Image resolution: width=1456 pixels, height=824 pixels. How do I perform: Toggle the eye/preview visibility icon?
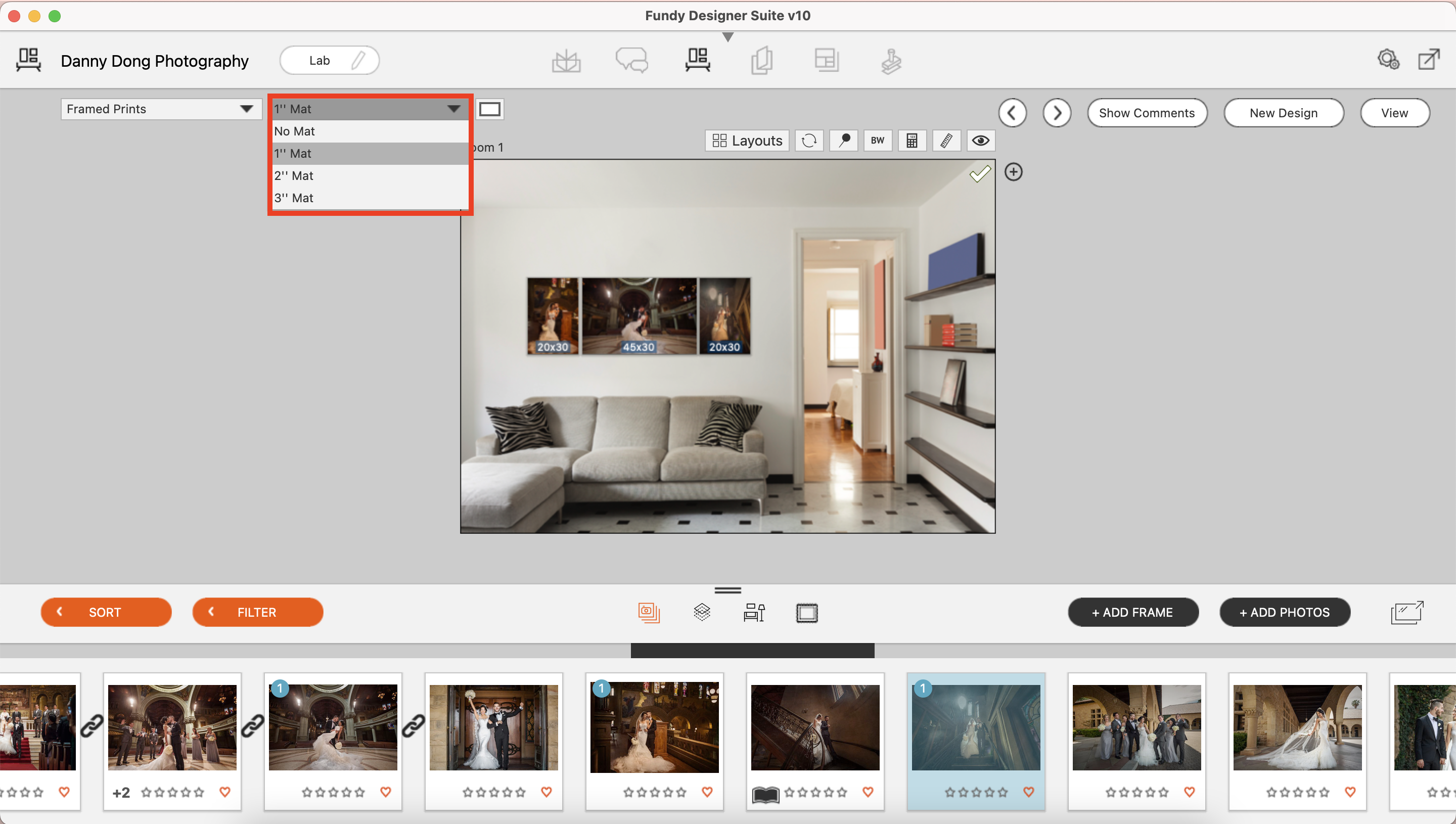pyautogui.click(x=980, y=140)
